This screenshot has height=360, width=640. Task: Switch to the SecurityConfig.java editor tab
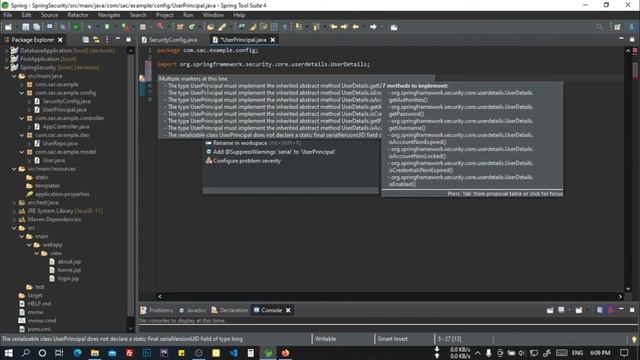point(169,40)
